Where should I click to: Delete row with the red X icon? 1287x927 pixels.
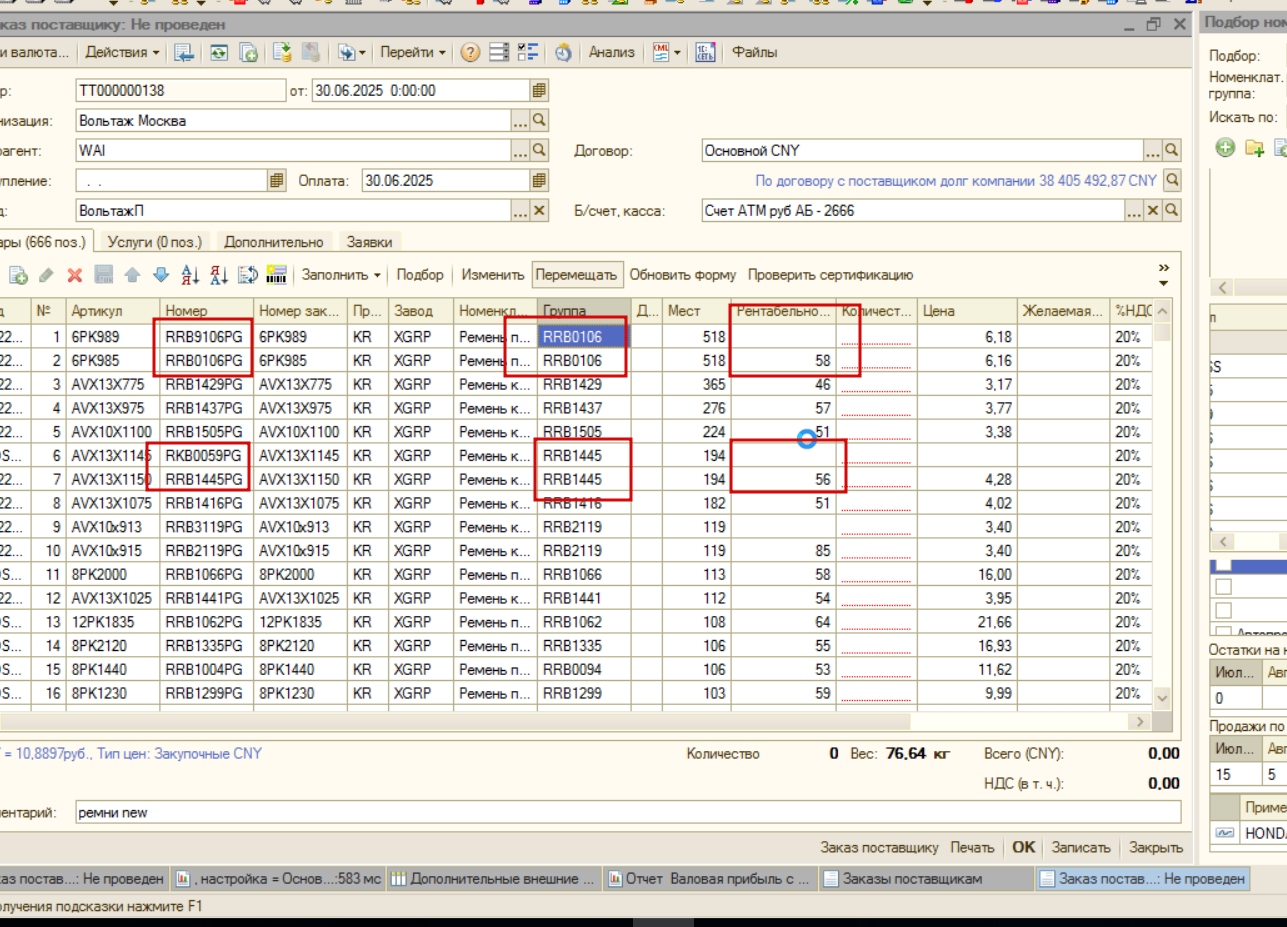[74, 275]
